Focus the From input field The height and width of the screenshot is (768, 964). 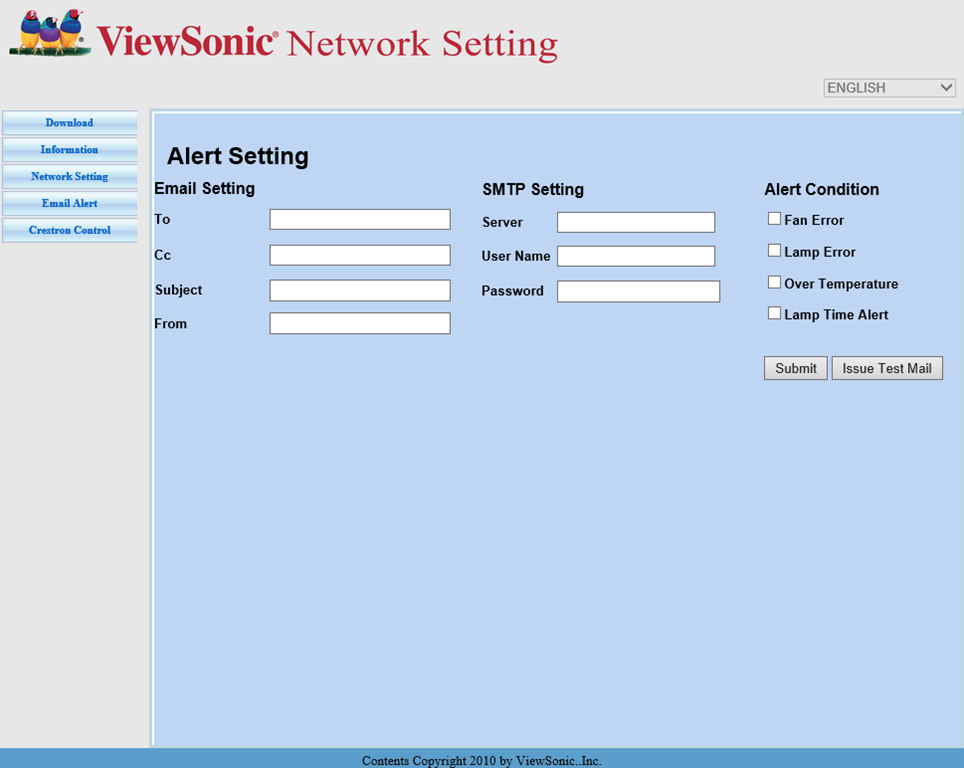[x=360, y=323]
